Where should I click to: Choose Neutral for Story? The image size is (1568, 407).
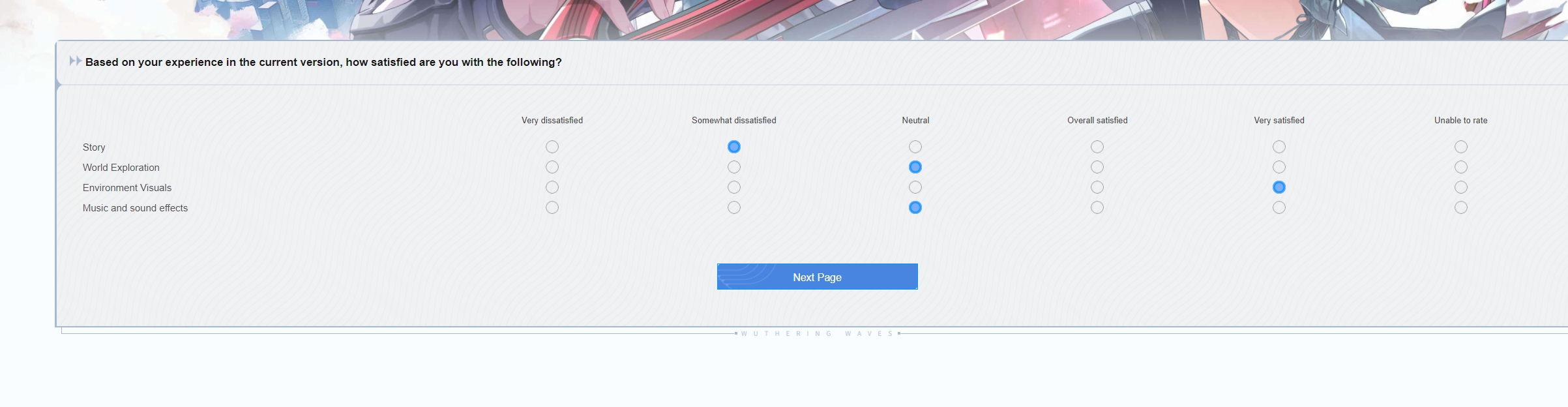point(915,147)
